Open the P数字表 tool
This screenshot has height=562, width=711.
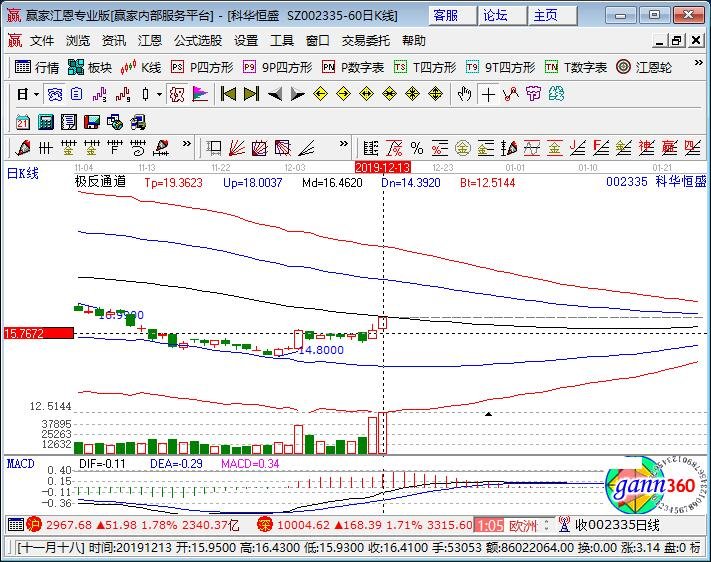[x=353, y=68]
